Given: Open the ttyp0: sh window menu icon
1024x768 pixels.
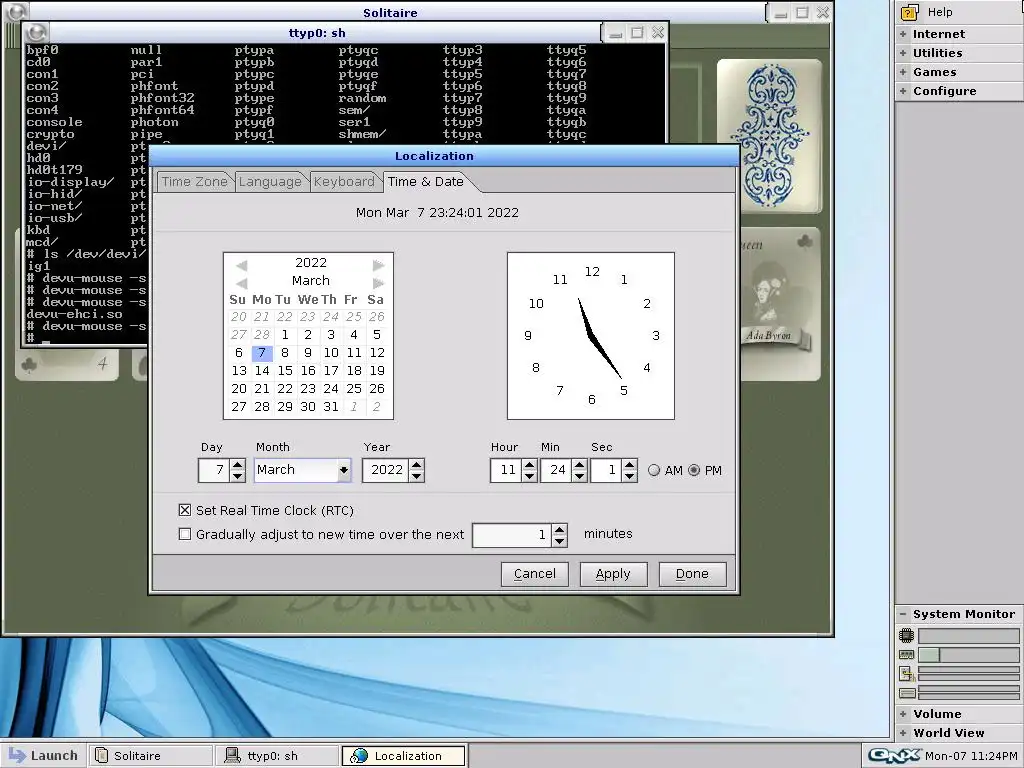Looking at the screenshot, I should point(37,32).
